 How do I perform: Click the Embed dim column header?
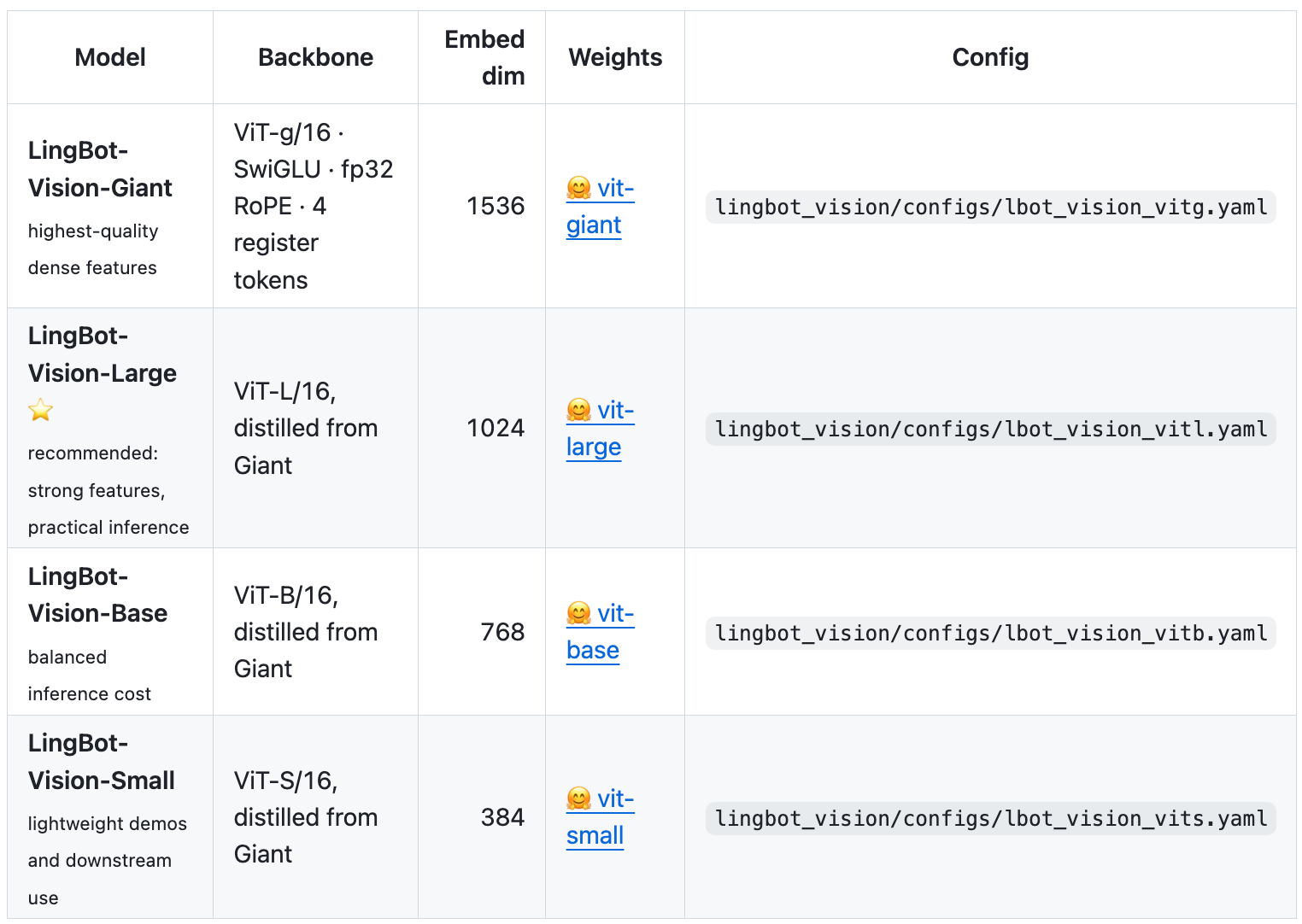(484, 57)
